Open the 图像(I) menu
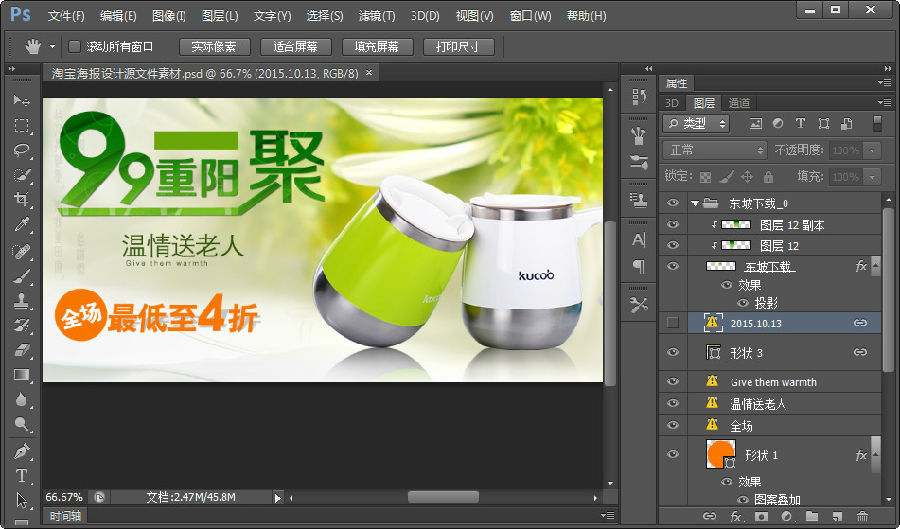This screenshot has height=529, width=900. click(x=169, y=15)
